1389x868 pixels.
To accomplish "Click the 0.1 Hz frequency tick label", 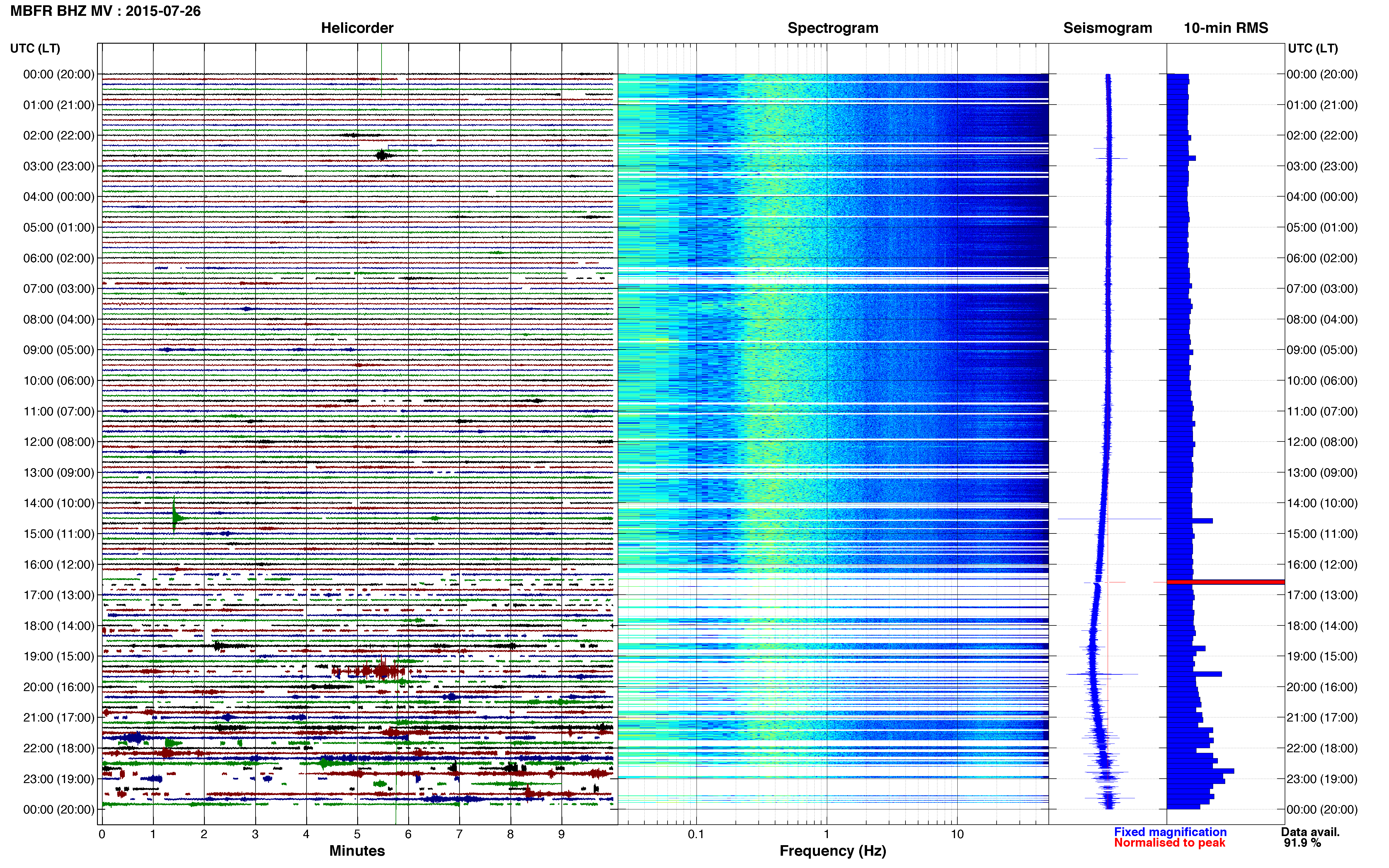I will pos(696,834).
